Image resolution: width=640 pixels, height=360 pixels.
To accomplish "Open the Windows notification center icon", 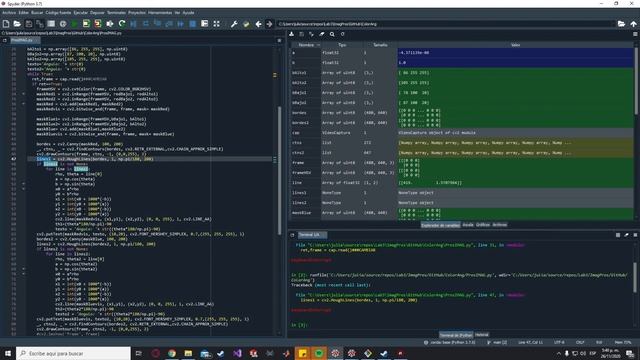I will click(x=631, y=353).
